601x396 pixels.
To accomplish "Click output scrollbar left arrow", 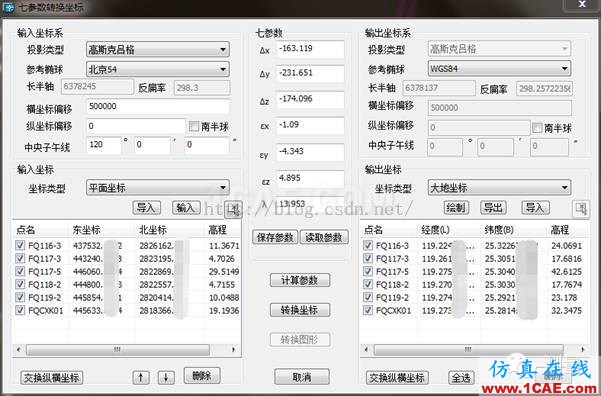I will (x=366, y=350).
